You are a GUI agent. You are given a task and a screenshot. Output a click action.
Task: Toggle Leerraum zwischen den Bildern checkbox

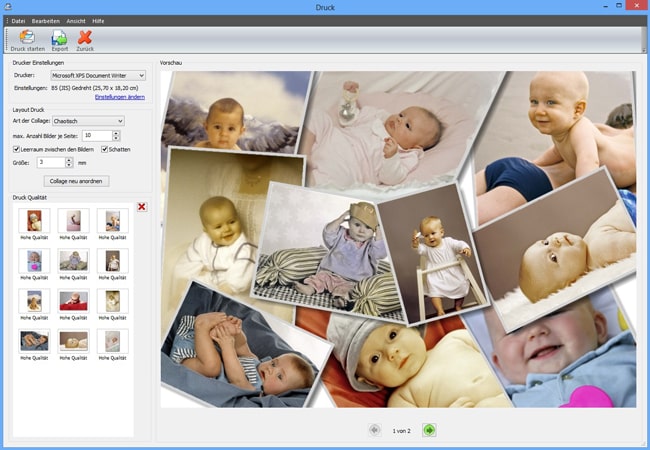tap(18, 149)
